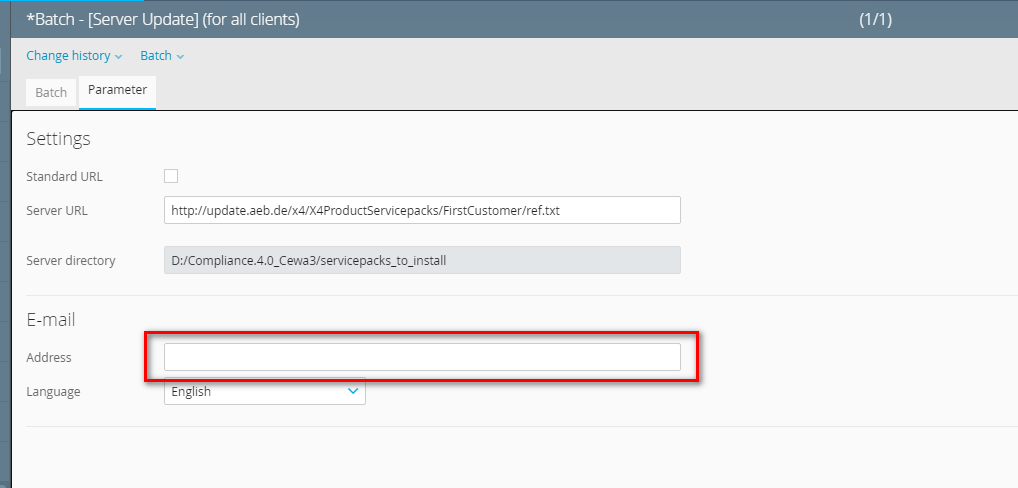Focus the E-mail Address input field

coord(421,357)
